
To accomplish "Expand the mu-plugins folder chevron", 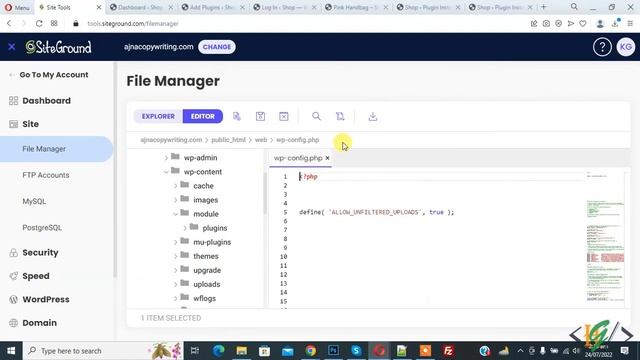I will pos(176,242).
